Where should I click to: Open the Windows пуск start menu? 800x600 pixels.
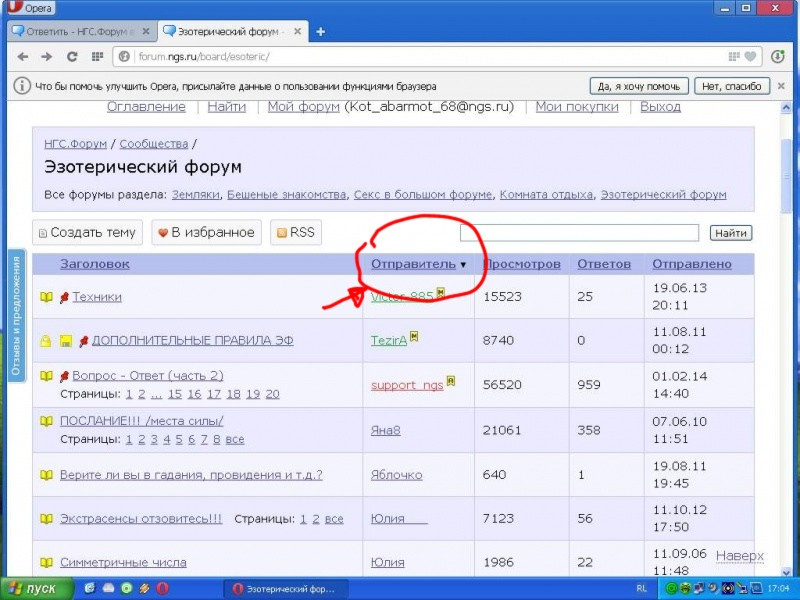pyautogui.click(x=34, y=588)
